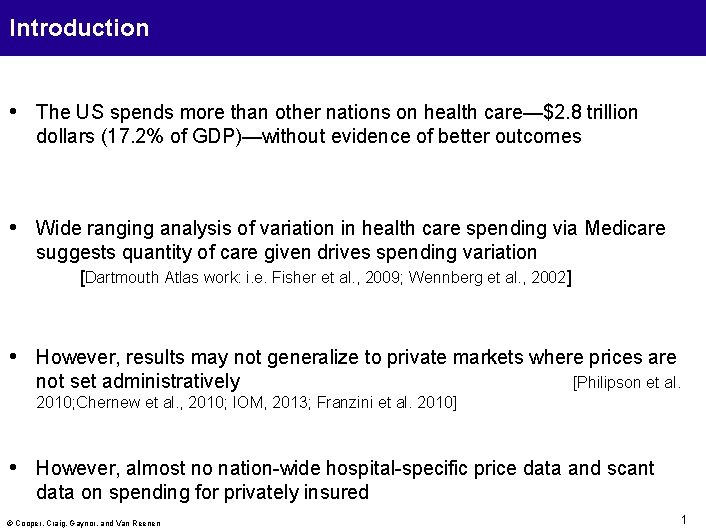
Task: Select the first bullet about US spending
Action: pos(337,124)
